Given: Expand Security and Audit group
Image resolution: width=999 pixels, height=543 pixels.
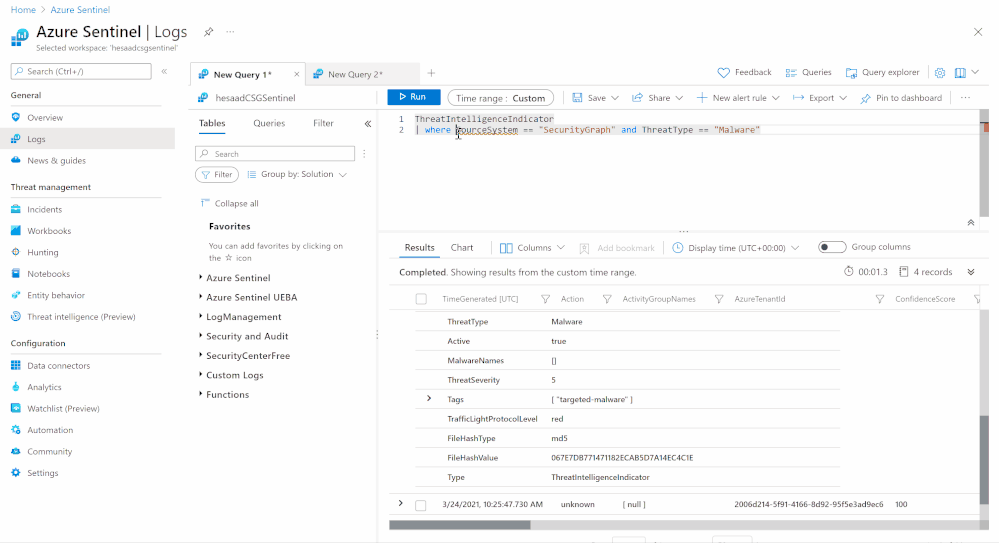Looking at the screenshot, I should point(200,336).
